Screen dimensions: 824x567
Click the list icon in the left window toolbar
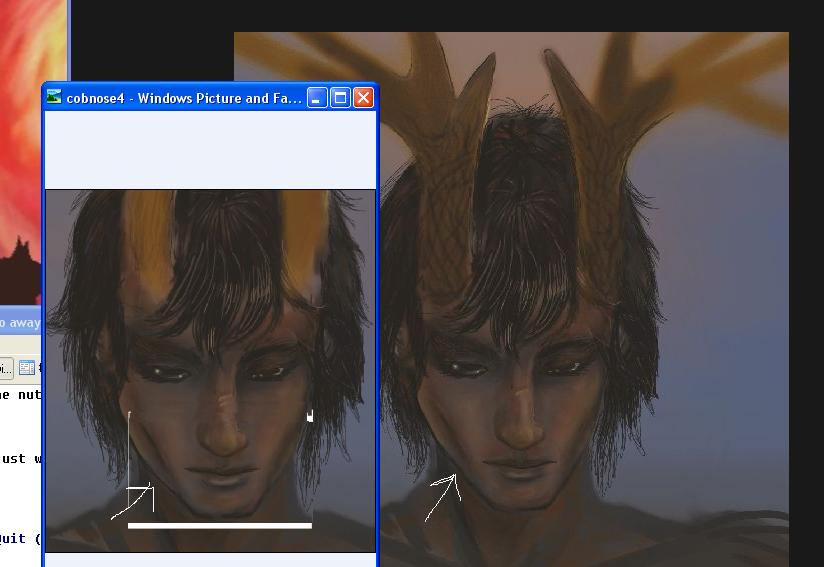coord(27,368)
